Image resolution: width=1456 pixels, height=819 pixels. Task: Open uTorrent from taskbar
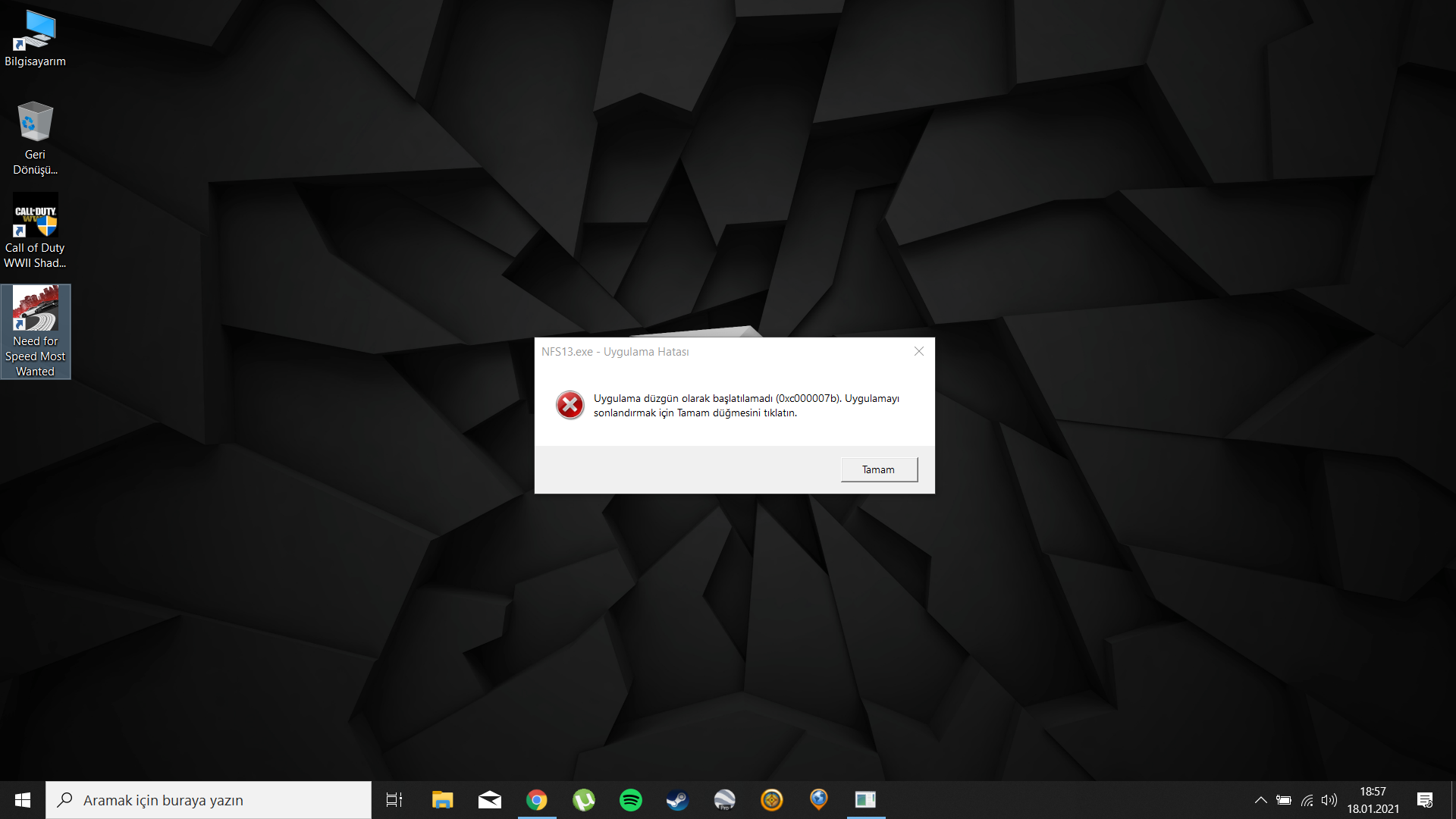pyautogui.click(x=584, y=800)
